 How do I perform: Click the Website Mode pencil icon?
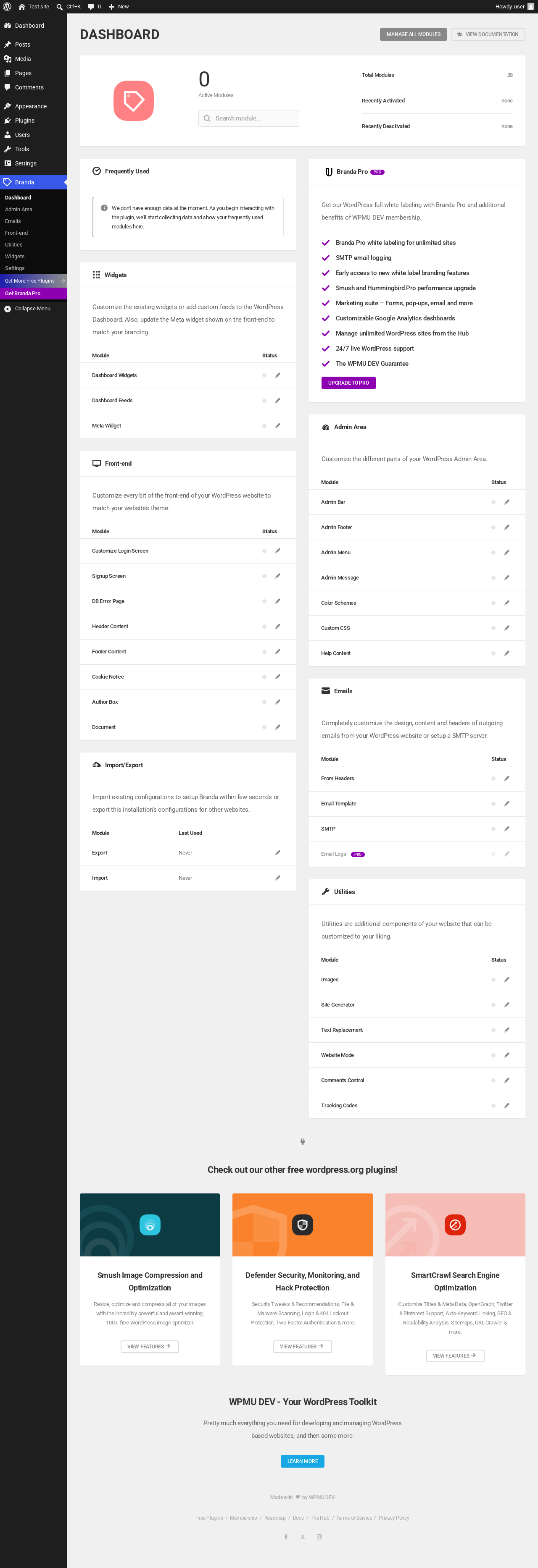coord(507,1055)
